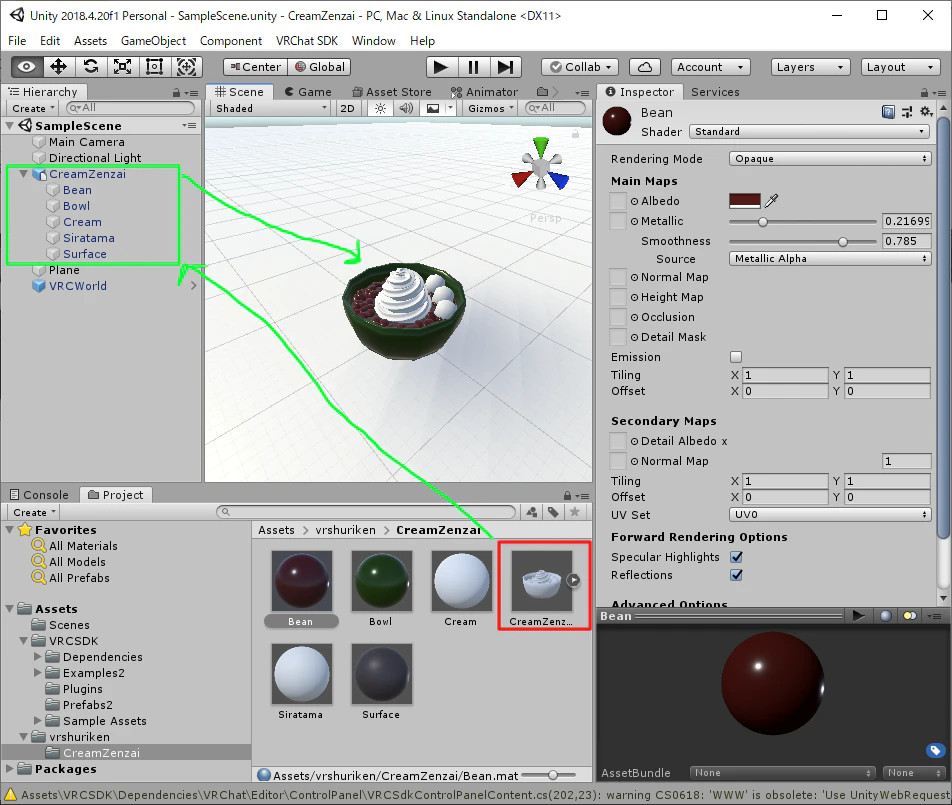Collapse the CreamZenzai hierarchy object
The height and width of the screenshot is (805, 952).
click(24, 174)
